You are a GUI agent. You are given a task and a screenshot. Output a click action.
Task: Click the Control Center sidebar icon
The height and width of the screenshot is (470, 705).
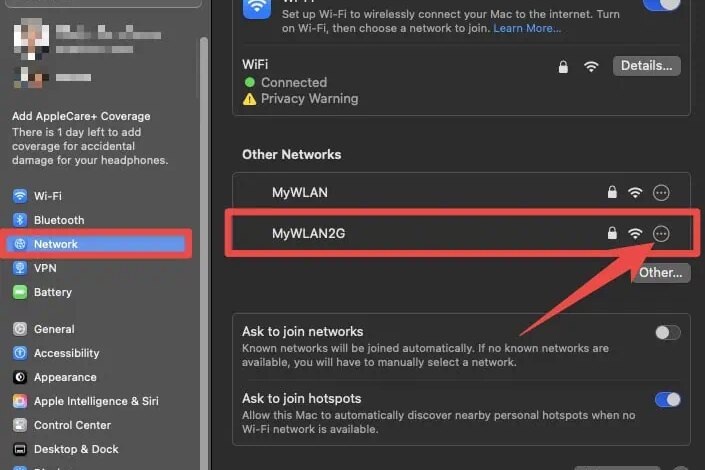click(x=20, y=425)
